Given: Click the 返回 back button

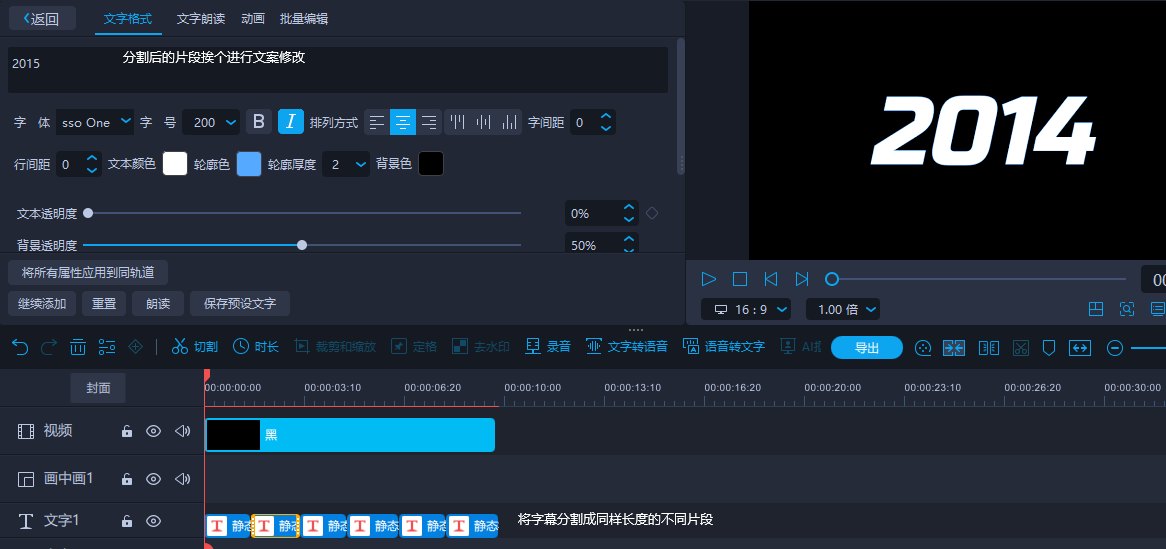Looking at the screenshot, I should pos(42,19).
